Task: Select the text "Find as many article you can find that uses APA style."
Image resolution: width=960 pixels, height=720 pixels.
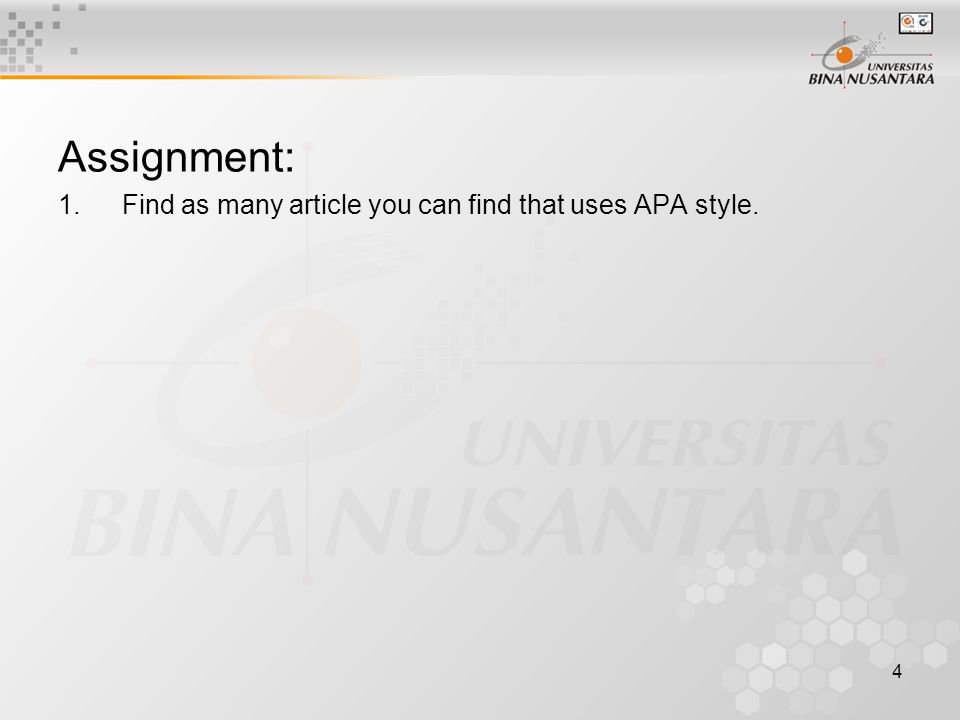Action: [x=440, y=205]
